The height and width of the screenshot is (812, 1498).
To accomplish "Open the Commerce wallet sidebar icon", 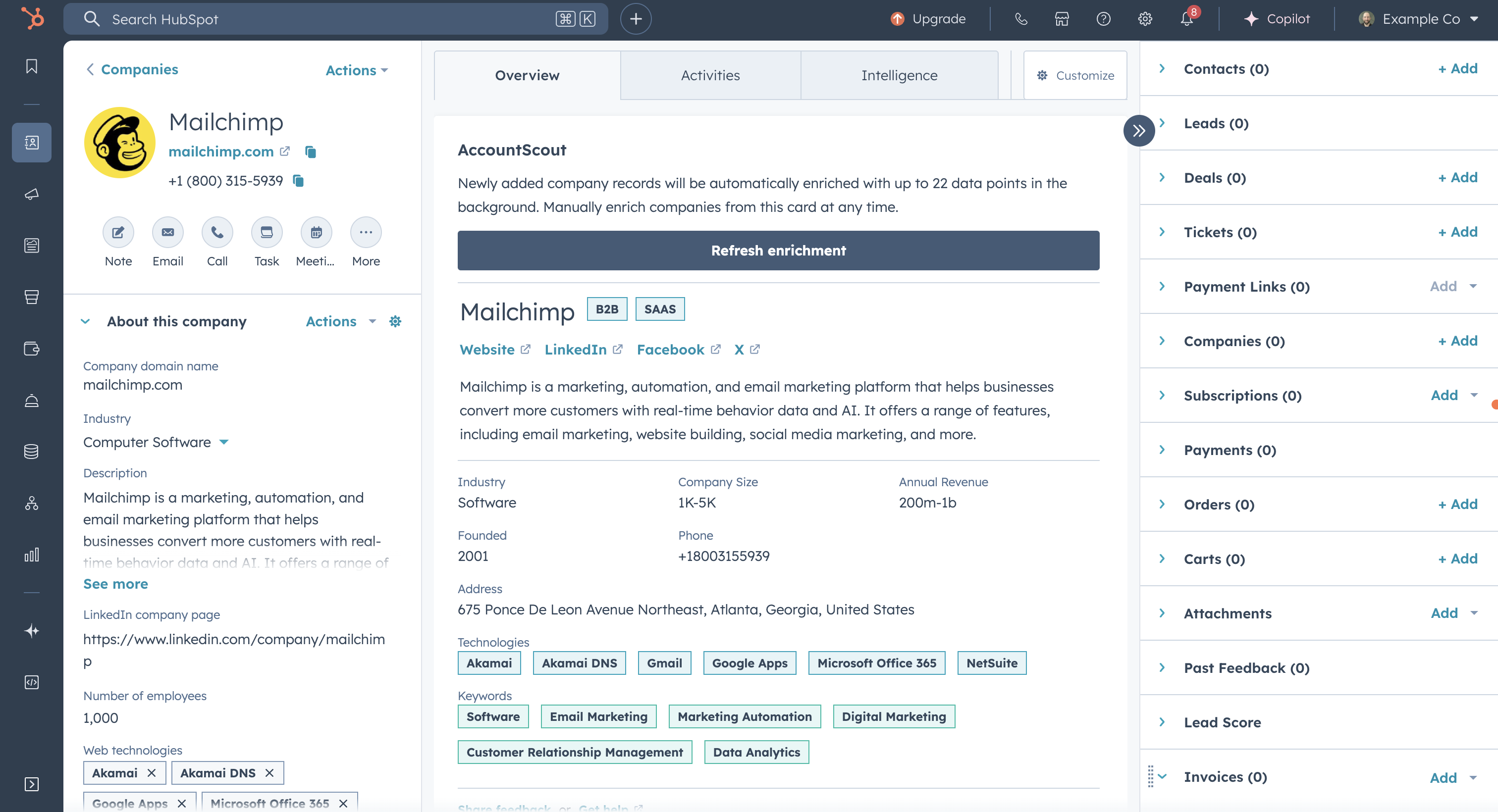I will (31, 349).
